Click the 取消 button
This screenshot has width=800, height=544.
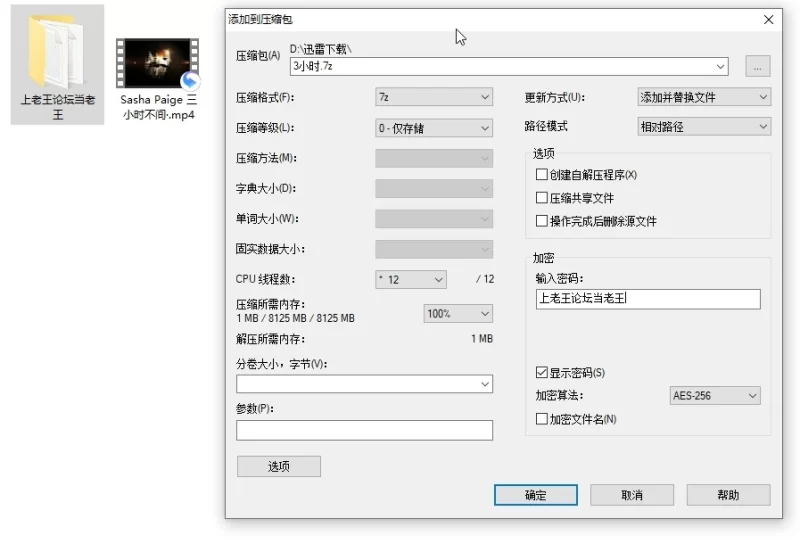tap(631, 495)
